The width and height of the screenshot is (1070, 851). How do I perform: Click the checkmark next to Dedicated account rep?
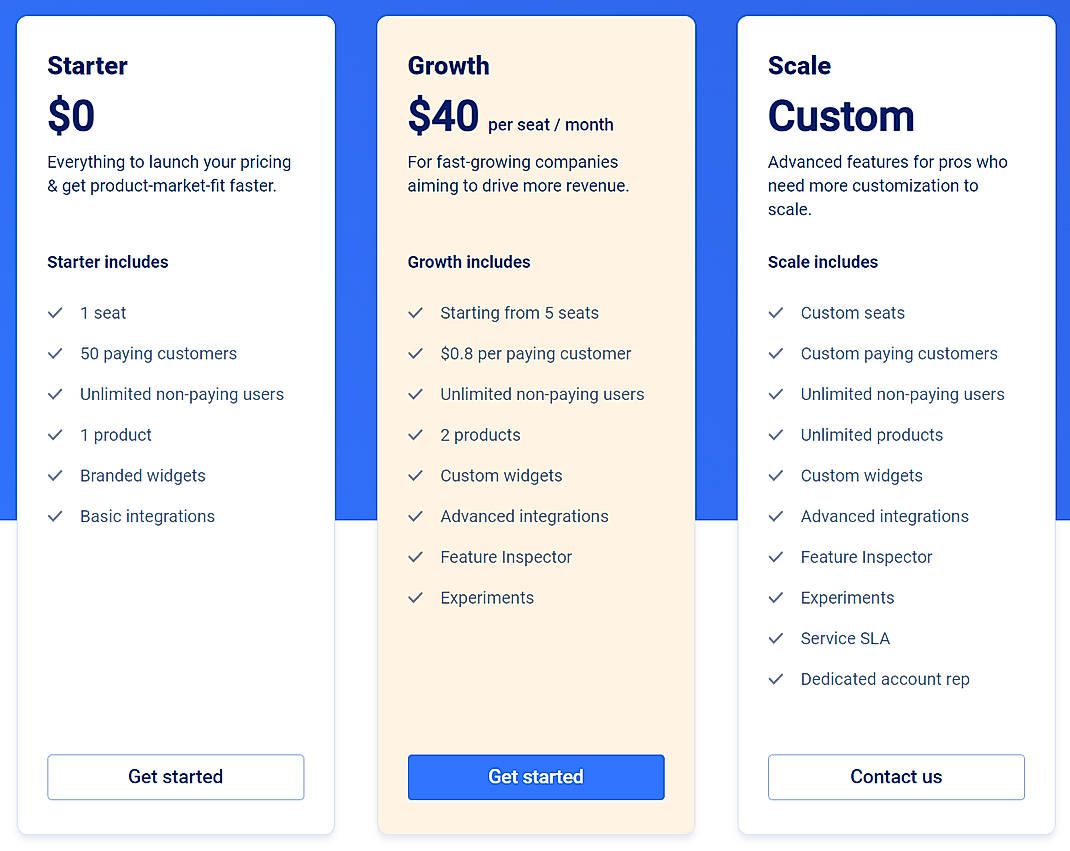point(776,679)
